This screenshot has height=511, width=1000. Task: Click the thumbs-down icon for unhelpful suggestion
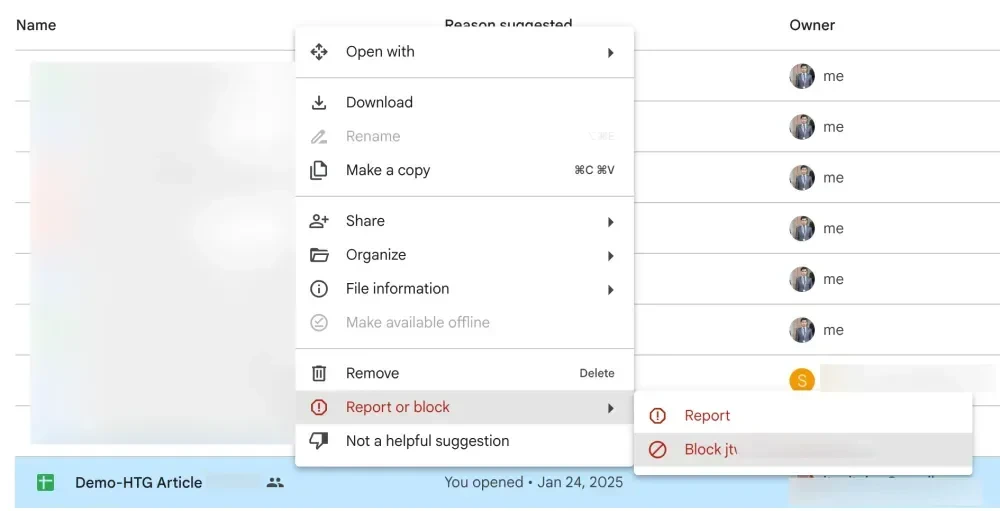point(319,441)
